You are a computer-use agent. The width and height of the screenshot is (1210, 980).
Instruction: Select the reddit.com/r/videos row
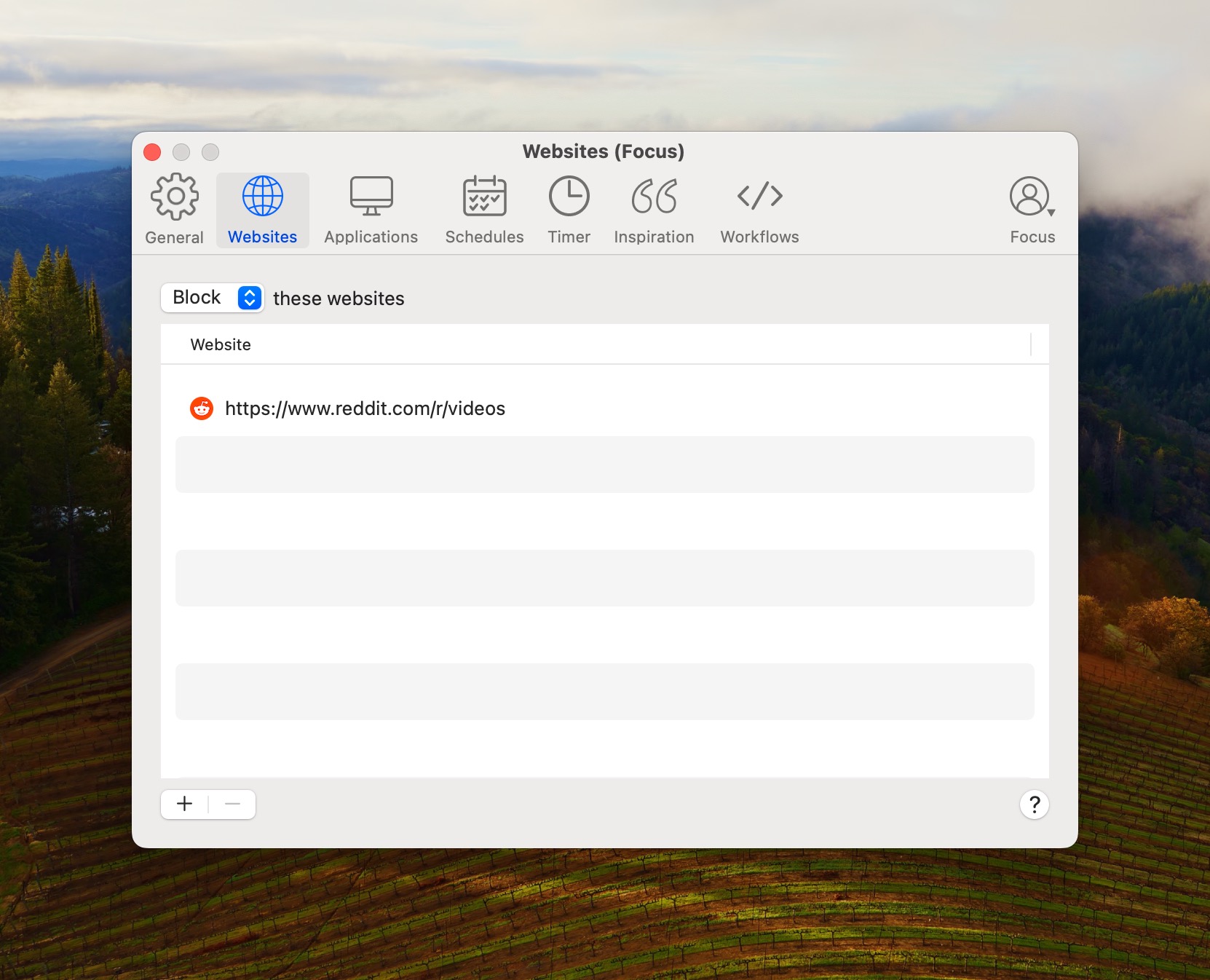(604, 408)
